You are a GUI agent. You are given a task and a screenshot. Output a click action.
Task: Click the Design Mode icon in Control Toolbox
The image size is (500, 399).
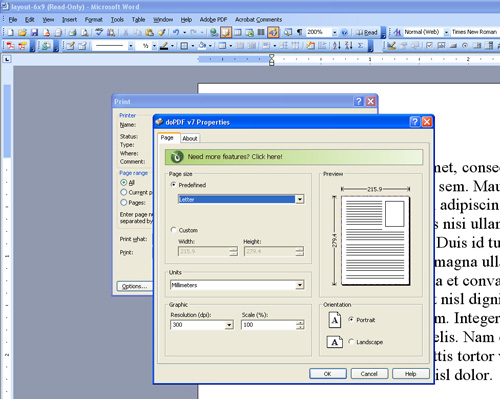point(391,46)
